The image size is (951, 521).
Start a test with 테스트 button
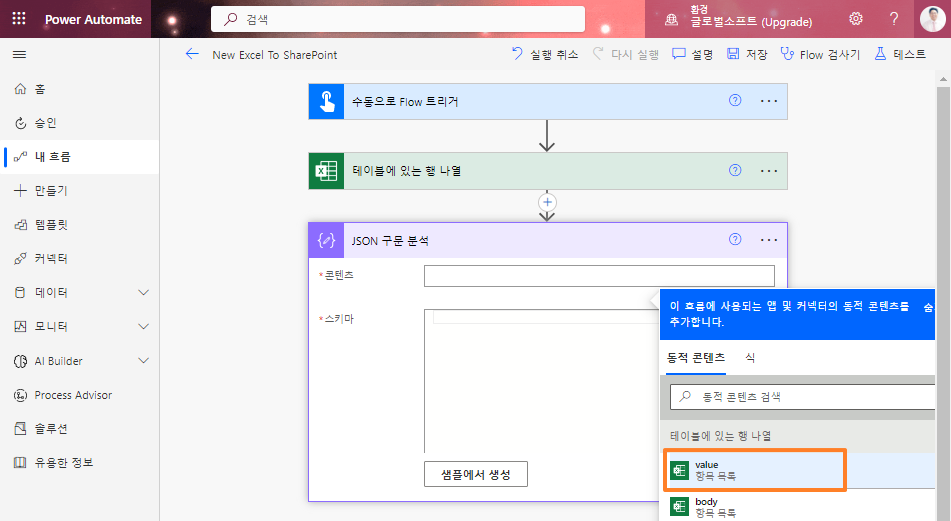900,55
